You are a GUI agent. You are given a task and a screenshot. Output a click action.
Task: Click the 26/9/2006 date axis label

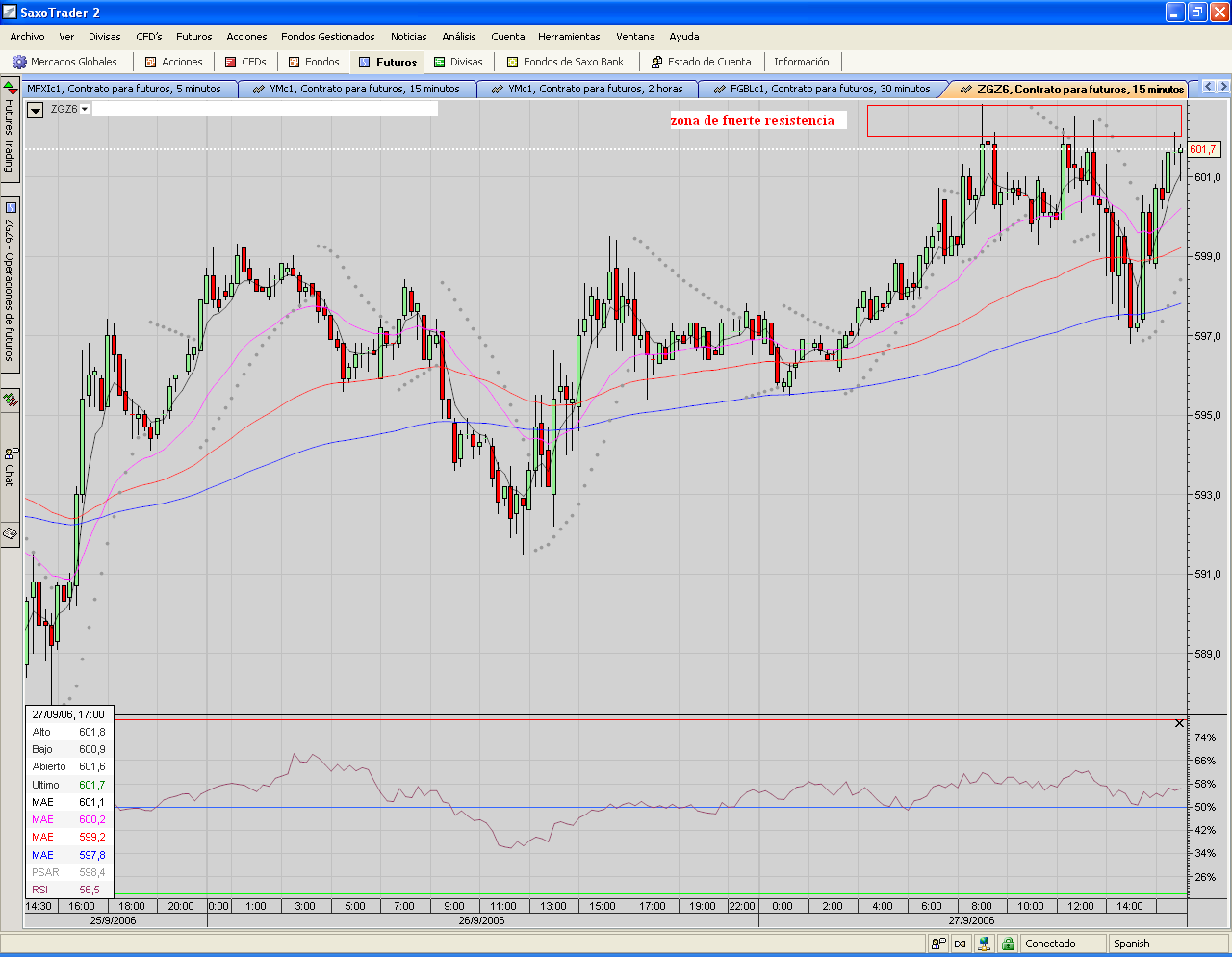[x=481, y=920]
